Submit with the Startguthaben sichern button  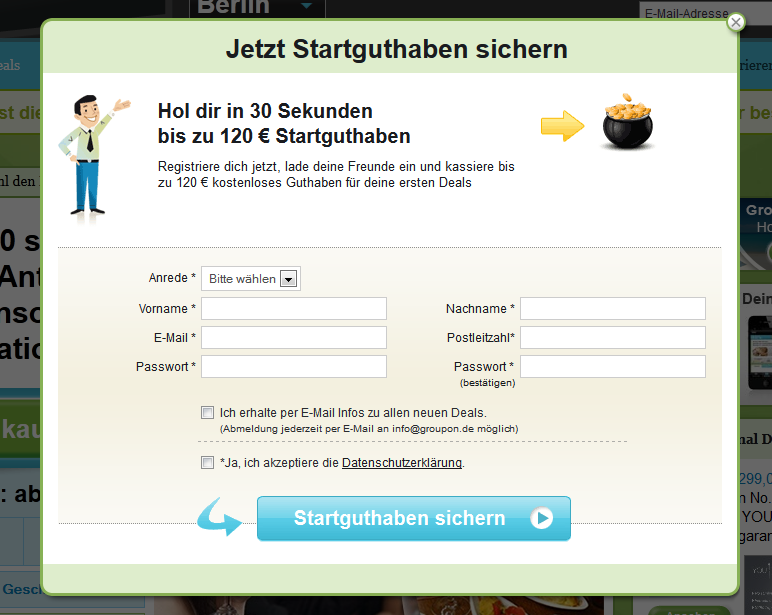pyautogui.click(x=414, y=518)
